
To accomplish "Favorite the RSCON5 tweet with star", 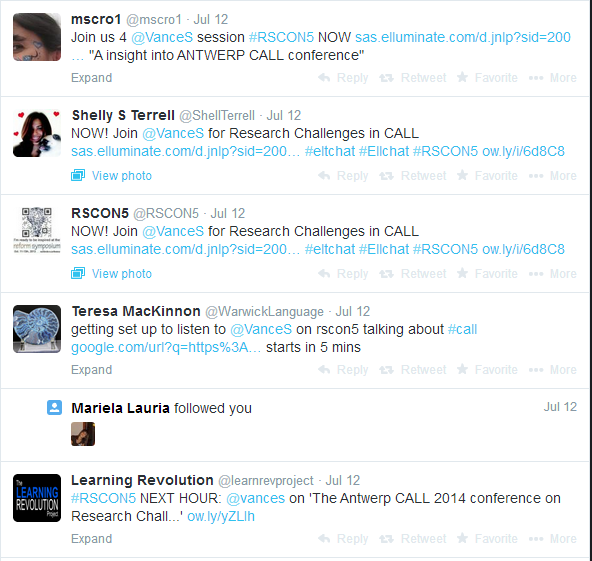I will point(487,274).
